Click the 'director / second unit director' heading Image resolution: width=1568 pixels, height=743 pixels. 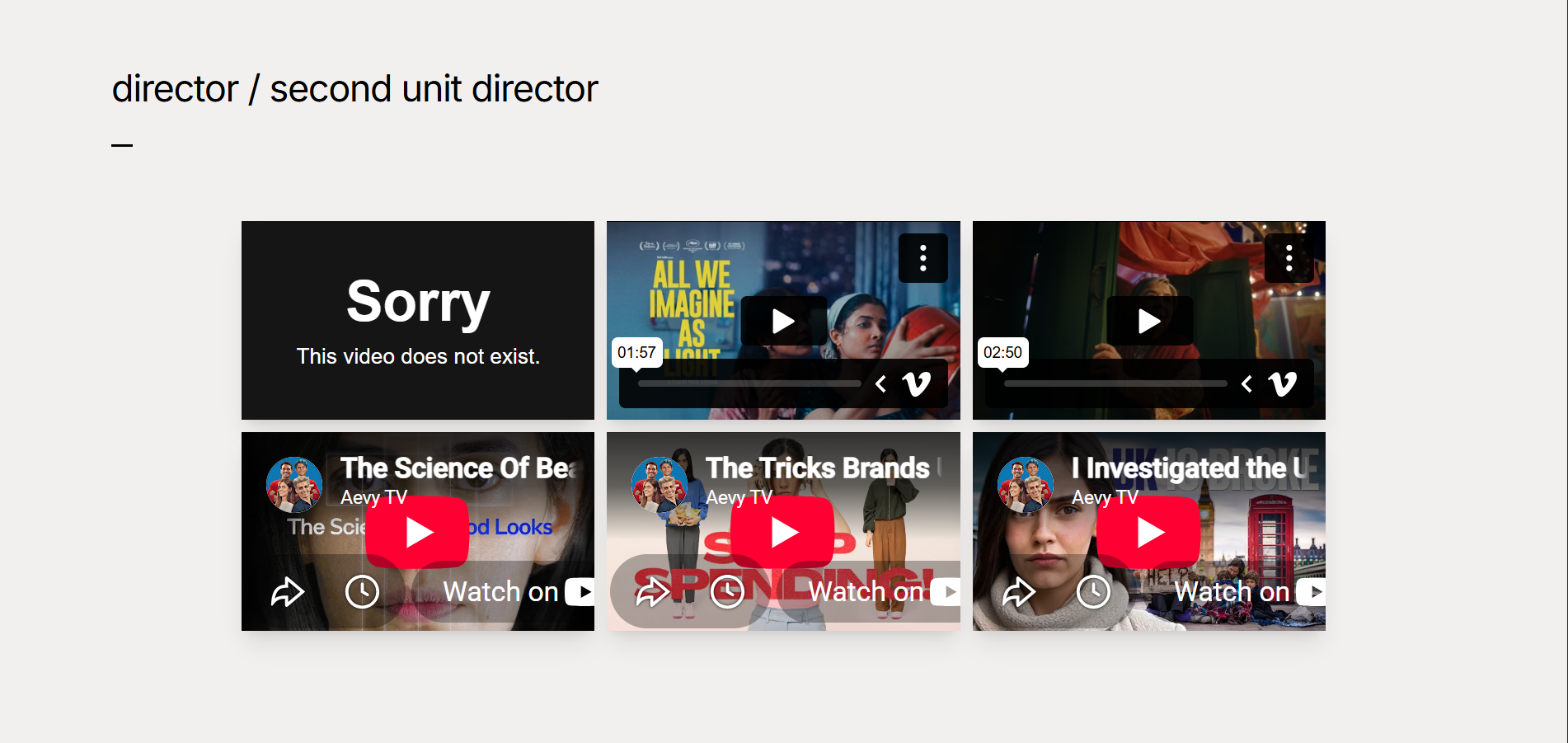354,88
